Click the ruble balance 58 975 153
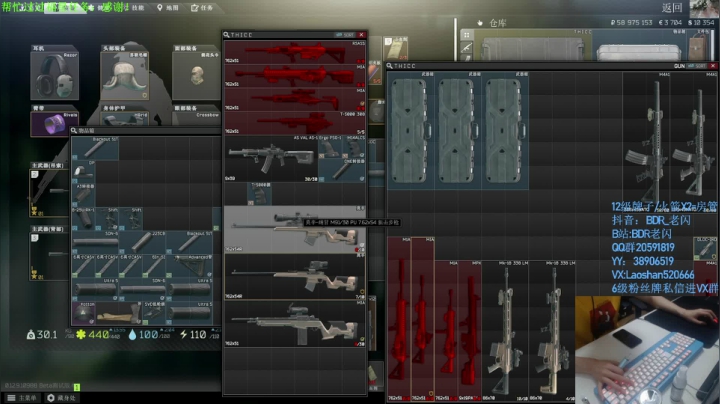The image size is (720, 404). point(631,22)
